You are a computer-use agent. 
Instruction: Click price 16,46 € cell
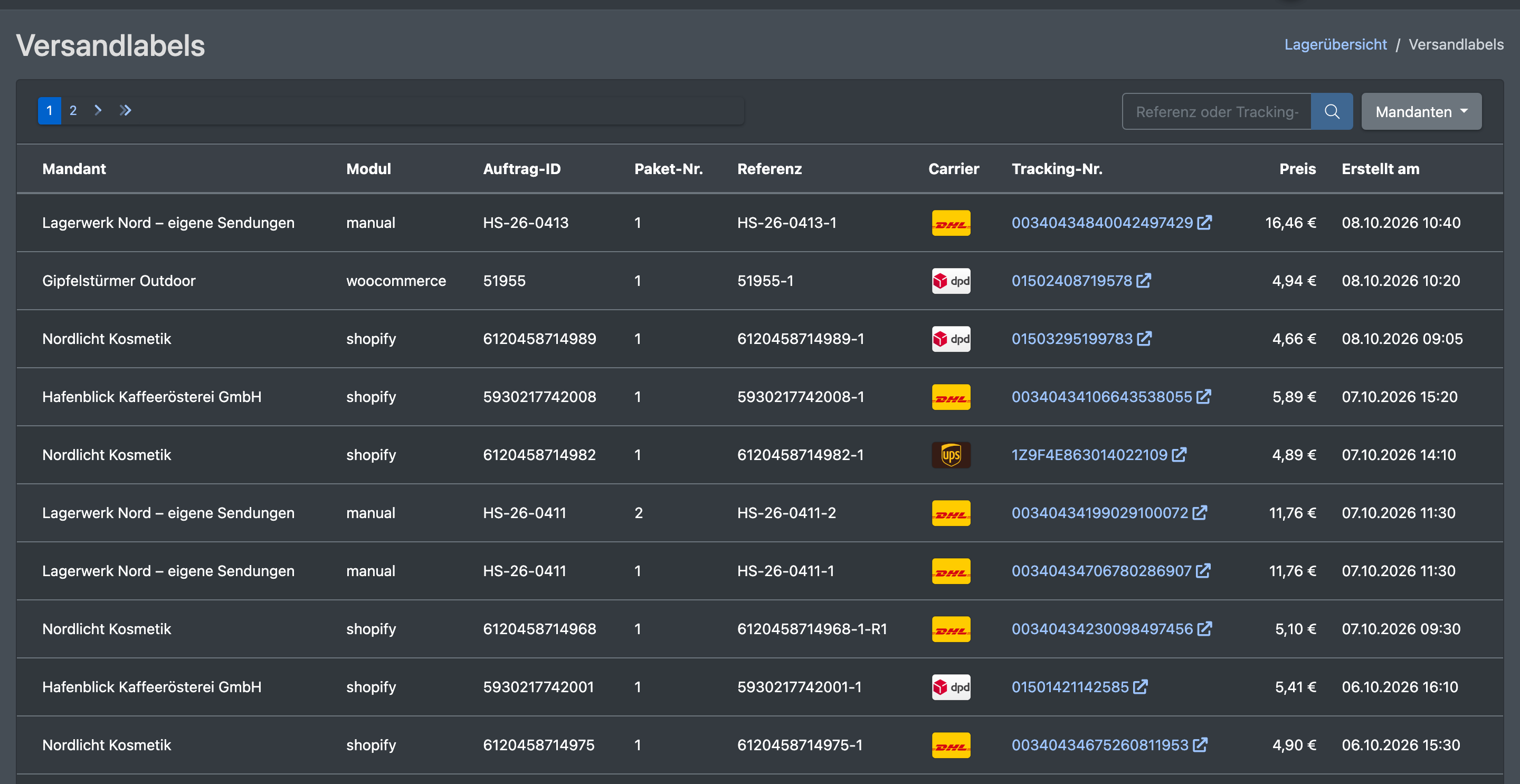point(1290,223)
